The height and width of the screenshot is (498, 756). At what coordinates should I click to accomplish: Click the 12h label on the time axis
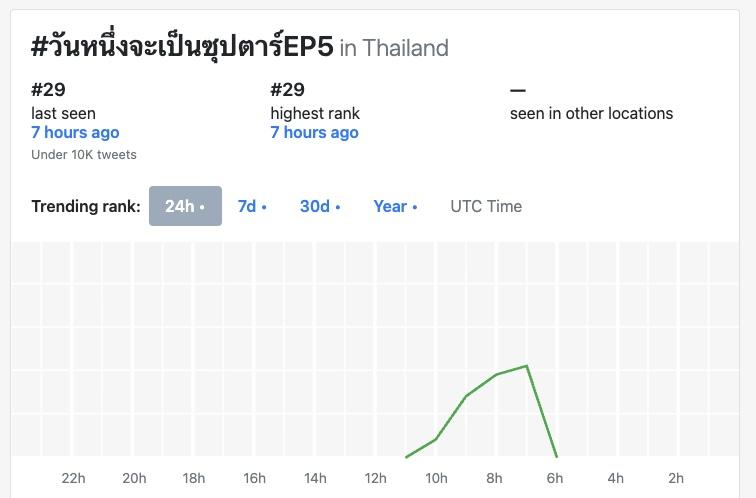375,478
